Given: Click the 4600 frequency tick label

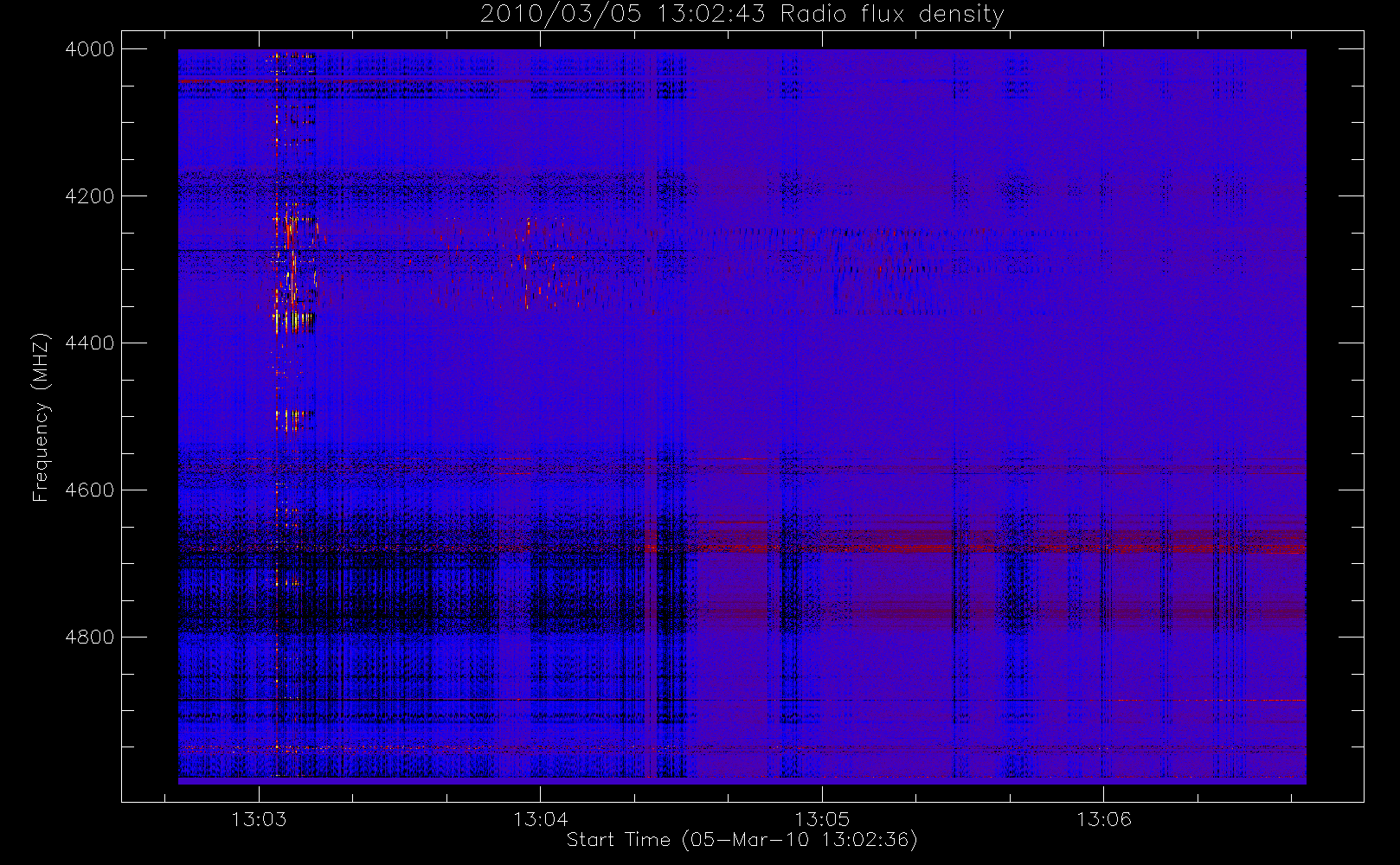Looking at the screenshot, I should click(90, 490).
